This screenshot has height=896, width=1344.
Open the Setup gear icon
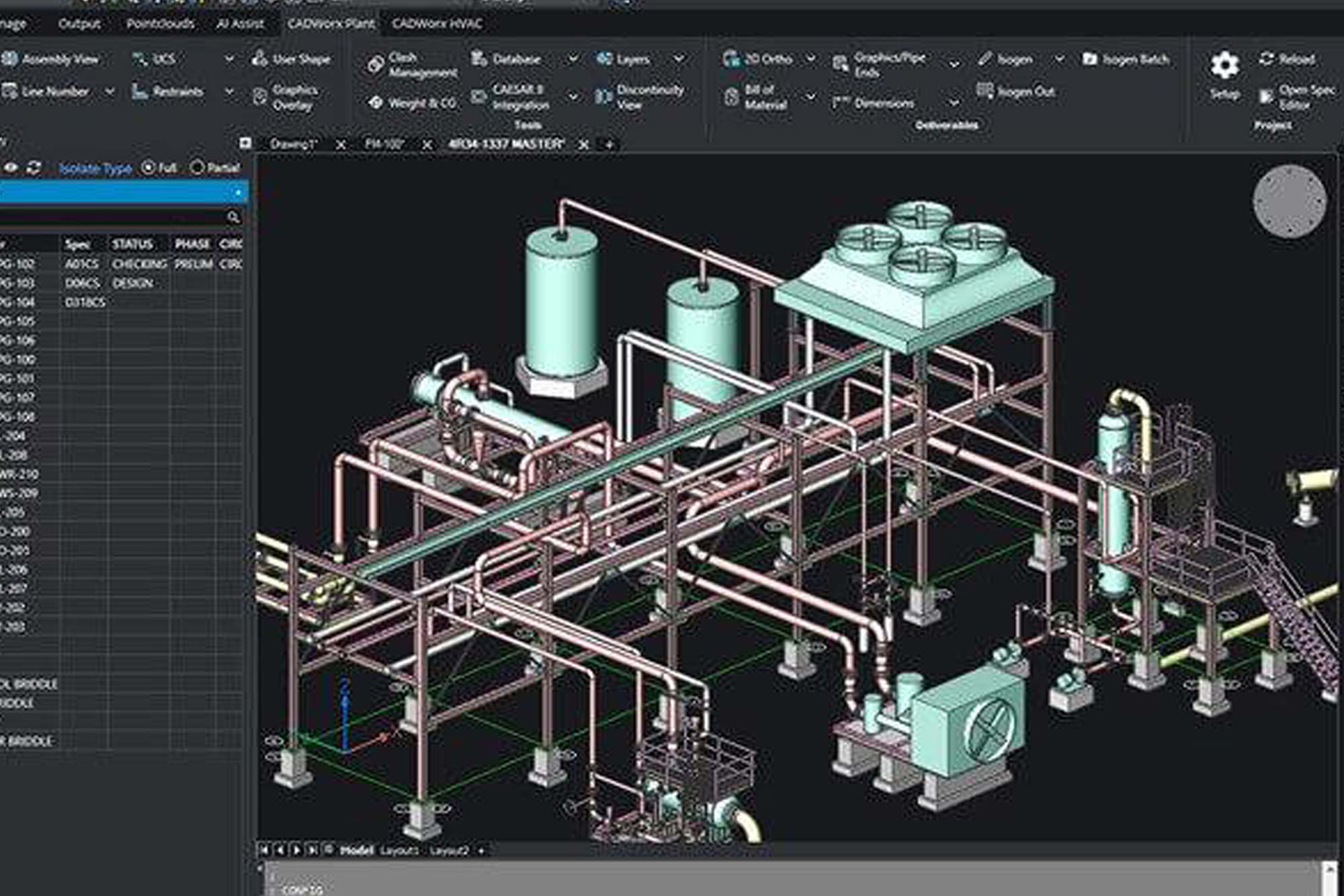tap(1224, 66)
